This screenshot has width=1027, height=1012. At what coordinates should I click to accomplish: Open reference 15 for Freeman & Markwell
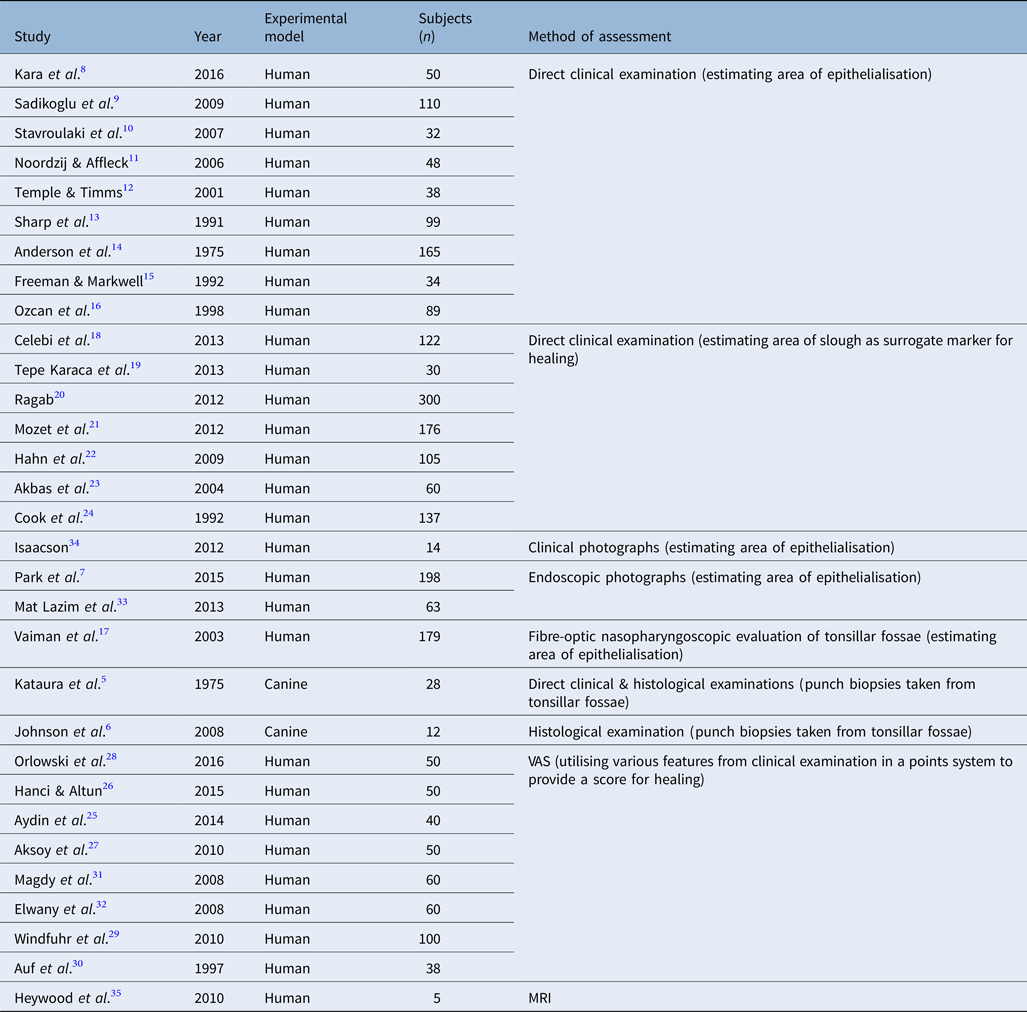tap(152, 275)
